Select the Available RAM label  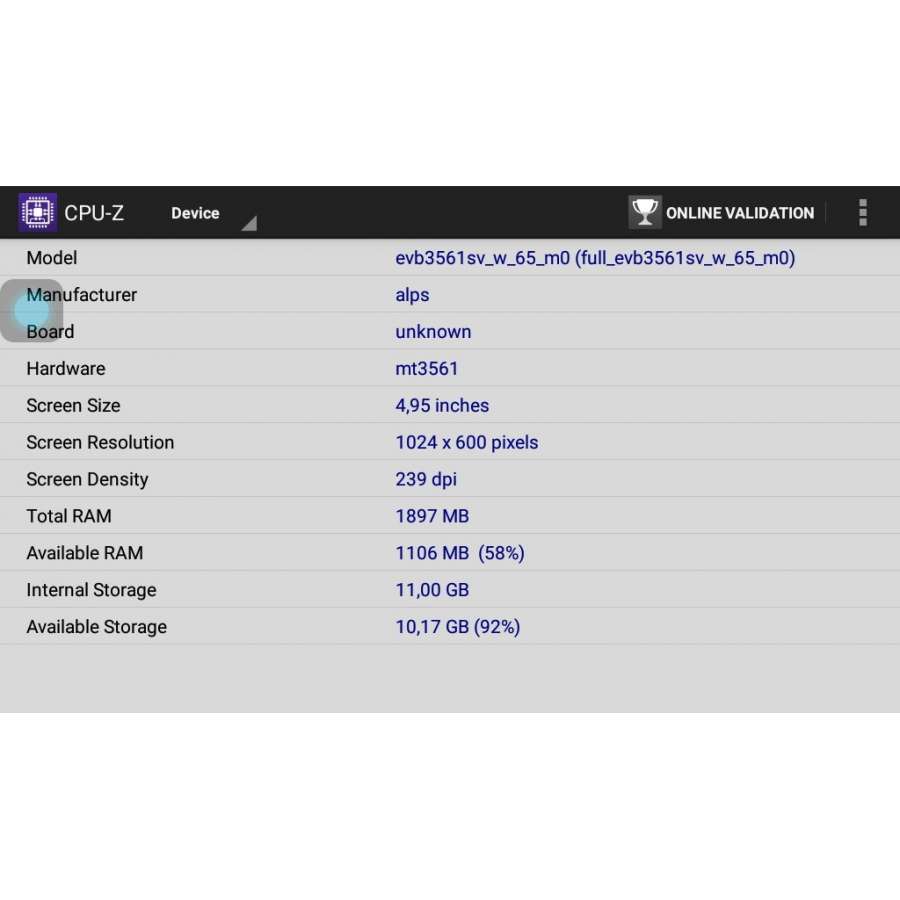point(85,553)
